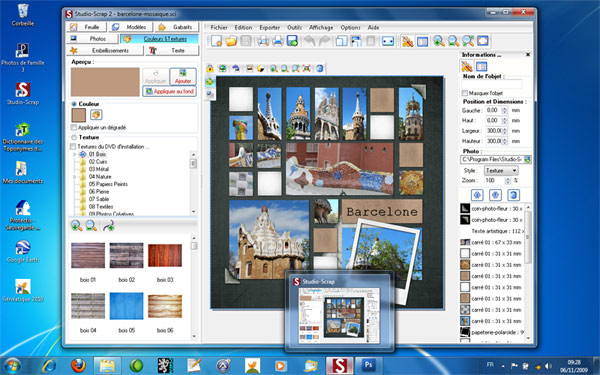Click the tan Couleur swatch
The image size is (600, 375).
tap(79, 115)
